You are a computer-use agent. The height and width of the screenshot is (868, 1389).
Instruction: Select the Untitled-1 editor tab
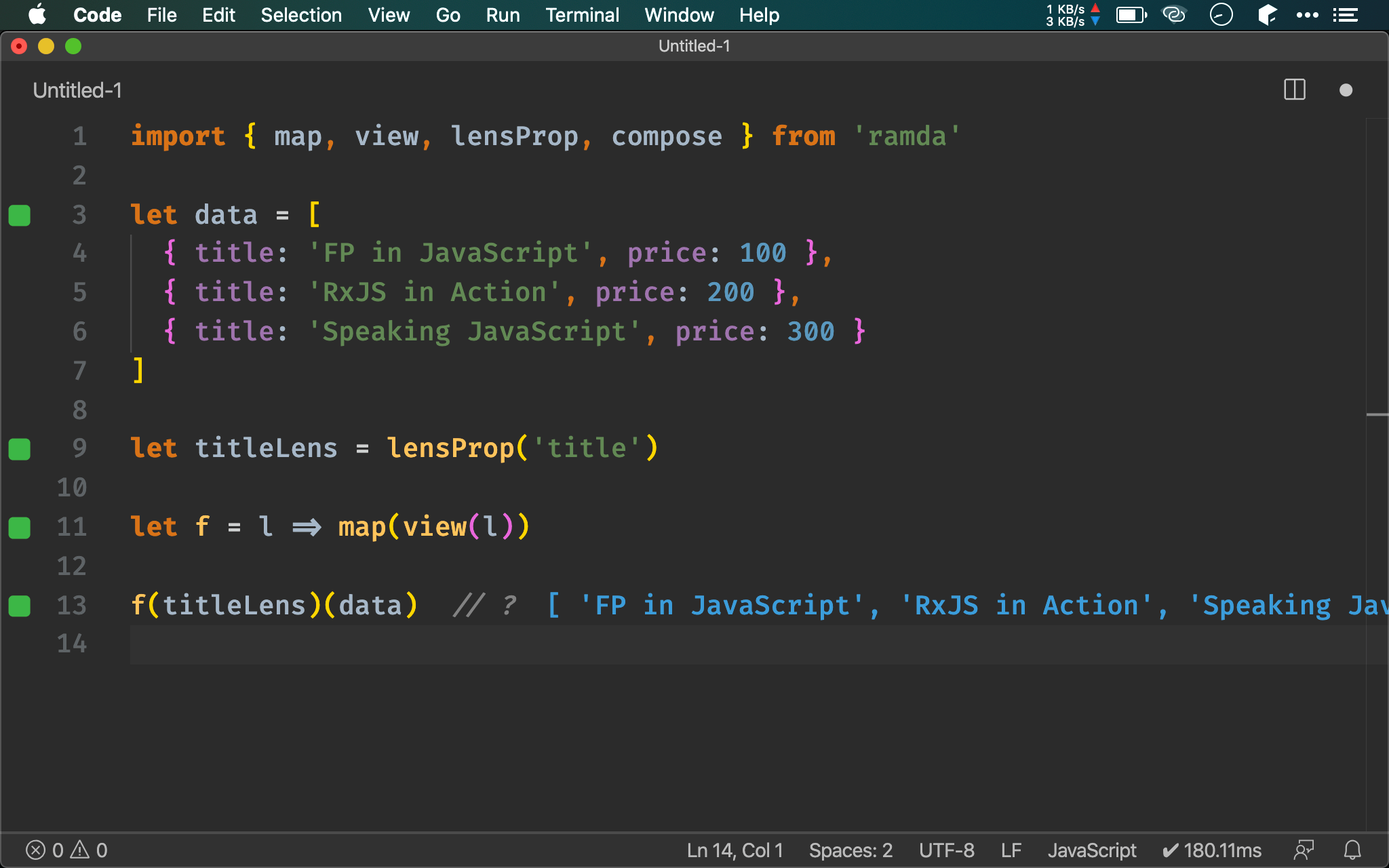[x=77, y=90]
